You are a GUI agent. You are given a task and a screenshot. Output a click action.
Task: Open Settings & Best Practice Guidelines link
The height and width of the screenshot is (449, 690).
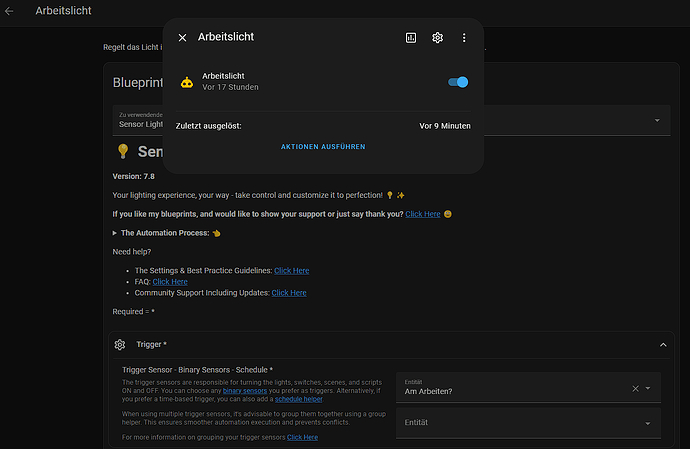click(x=291, y=271)
